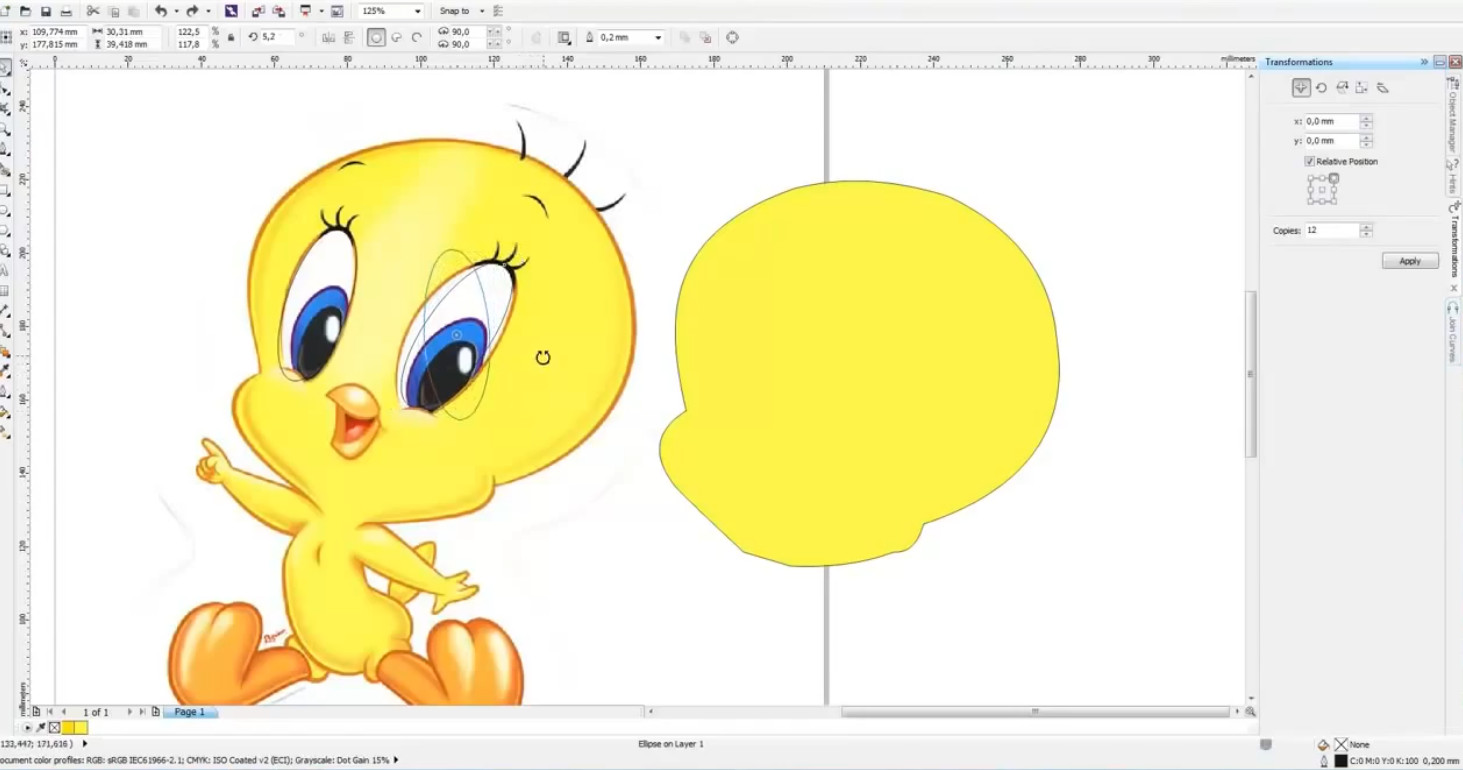Select the Rotate tab in Transformations

1321,88
